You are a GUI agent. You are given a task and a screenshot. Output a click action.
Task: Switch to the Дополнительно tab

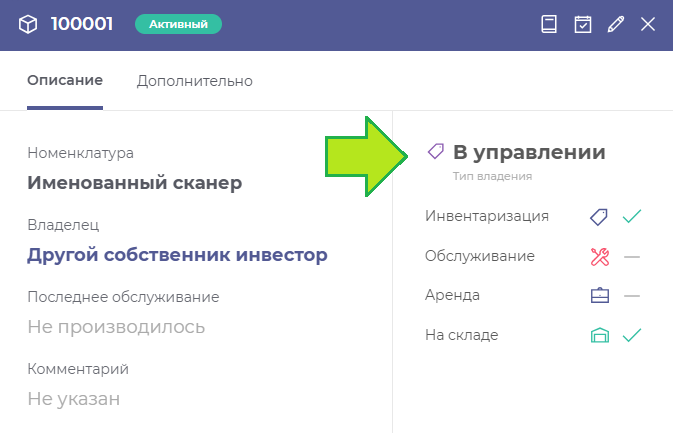tap(195, 81)
